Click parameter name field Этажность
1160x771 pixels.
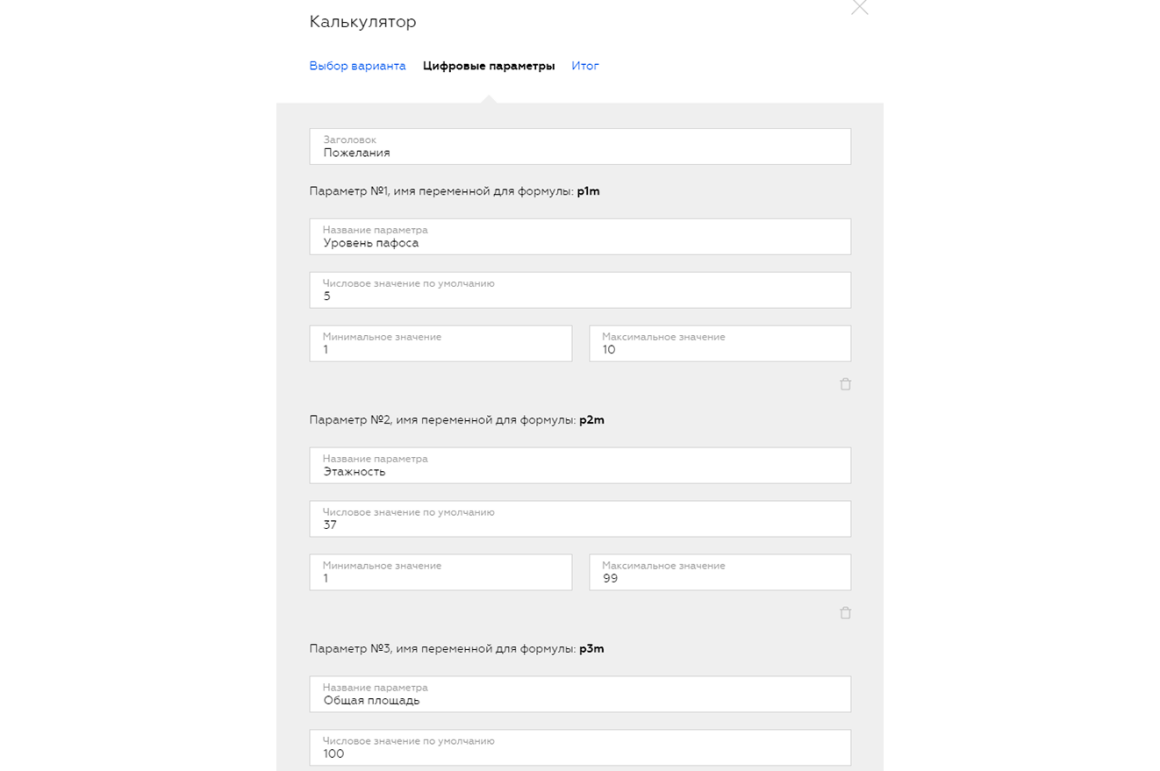tap(580, 465)
